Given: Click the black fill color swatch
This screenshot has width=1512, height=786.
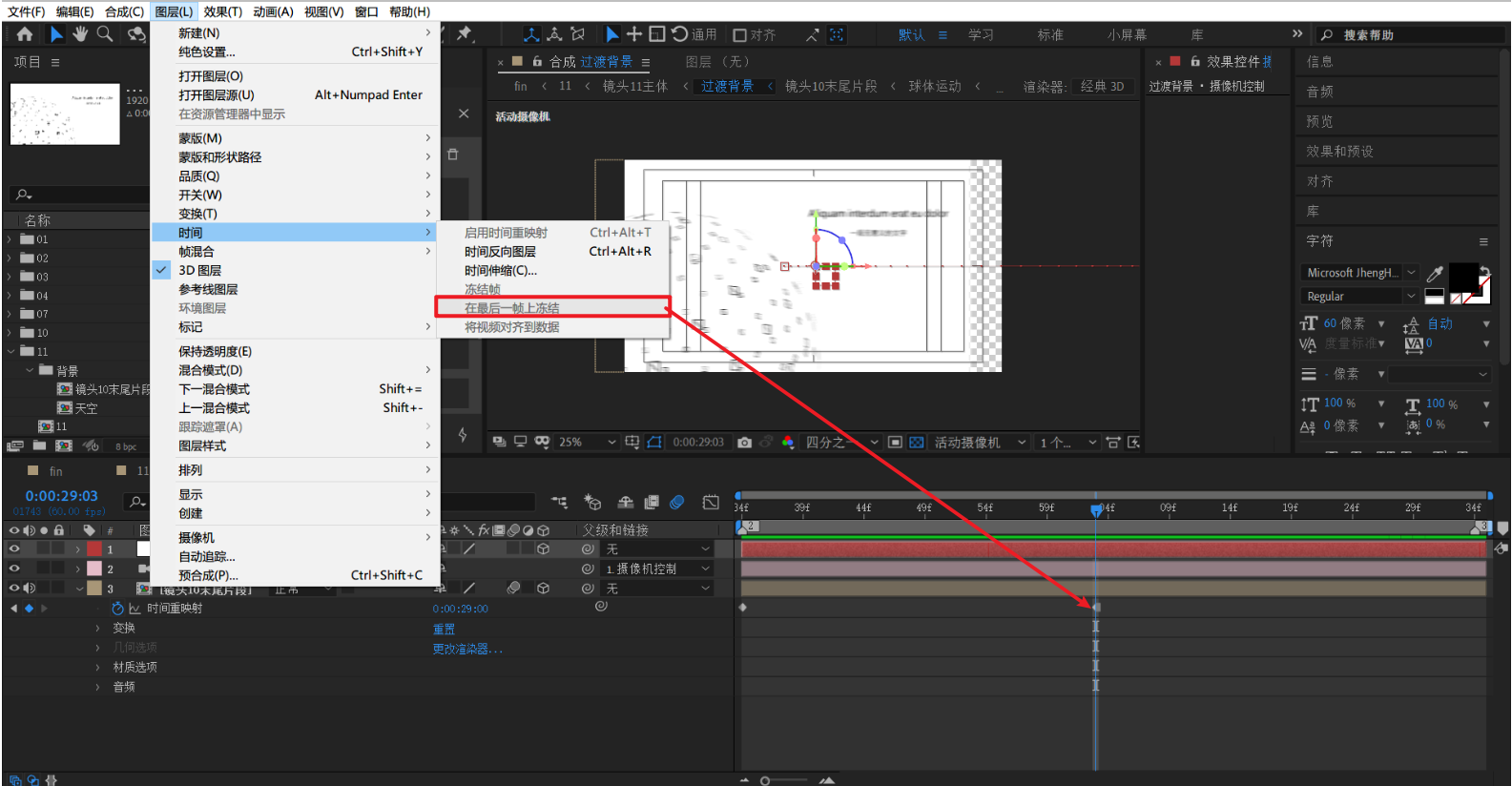Looking at the screenshot, I should [1463, 278].
